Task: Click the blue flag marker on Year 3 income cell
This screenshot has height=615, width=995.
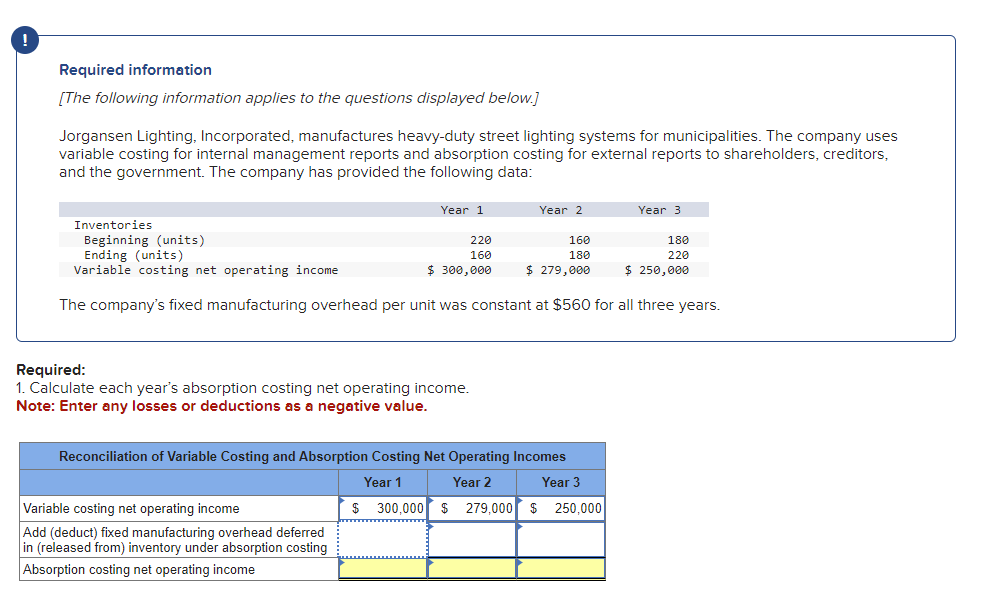Action: (x=519, y=502)
